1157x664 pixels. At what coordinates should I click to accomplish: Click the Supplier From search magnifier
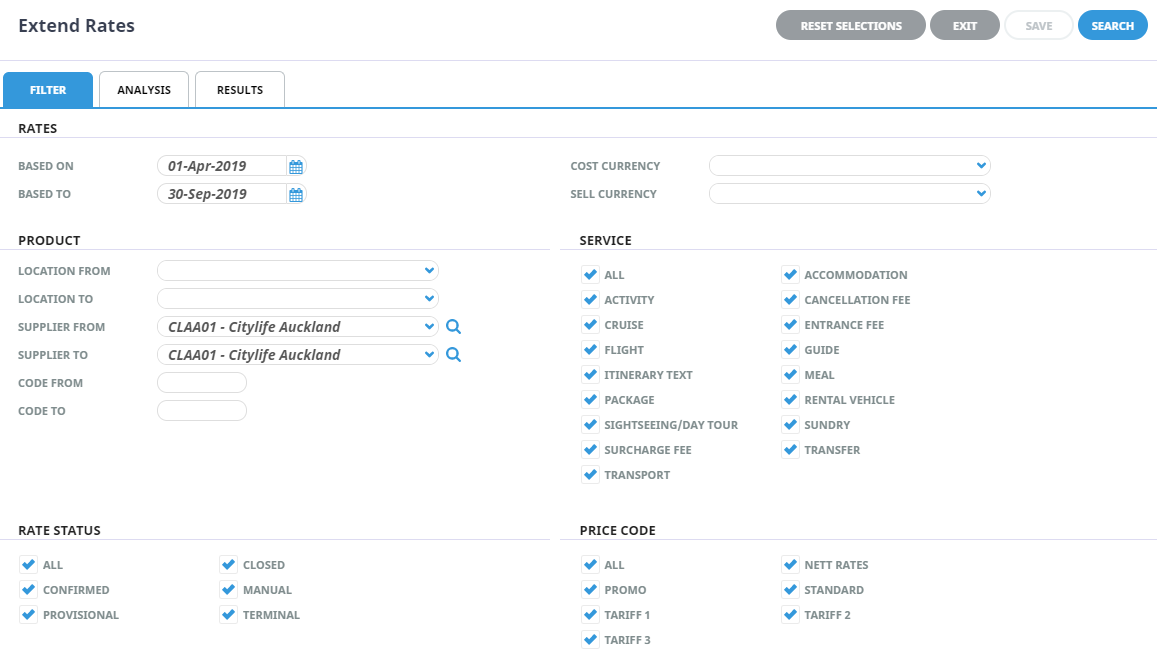click(453, 327)
